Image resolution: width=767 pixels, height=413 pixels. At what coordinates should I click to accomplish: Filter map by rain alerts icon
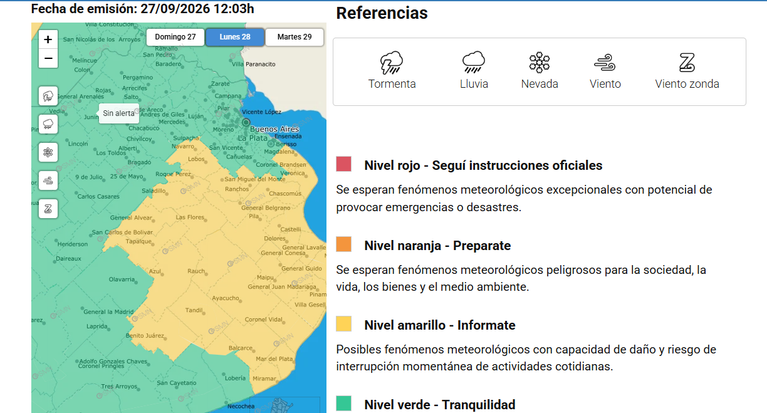point(48,124)
